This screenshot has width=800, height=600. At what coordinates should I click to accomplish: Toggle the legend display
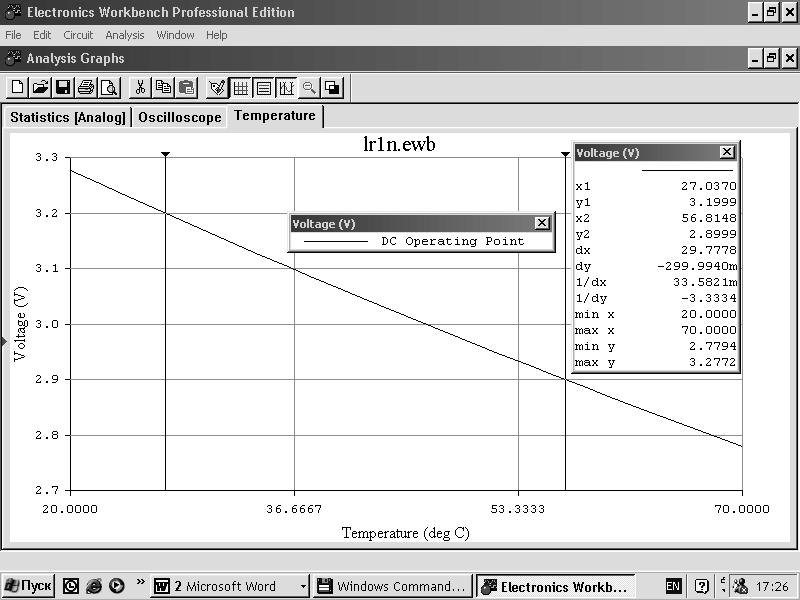pyautogui.click(x=263, y=88)
